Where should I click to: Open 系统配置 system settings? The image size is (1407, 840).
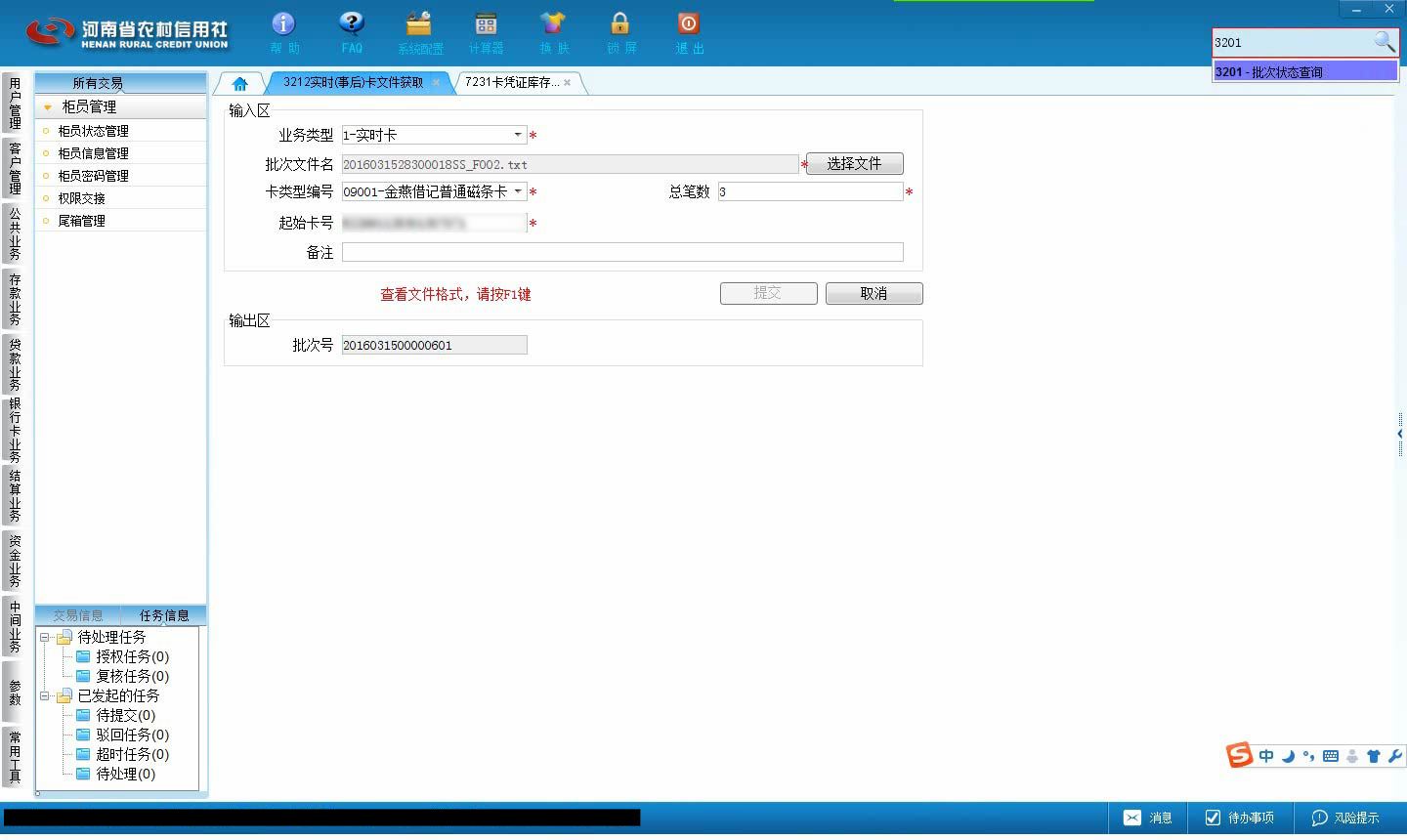pyautogui.click(x=419, y=32)
